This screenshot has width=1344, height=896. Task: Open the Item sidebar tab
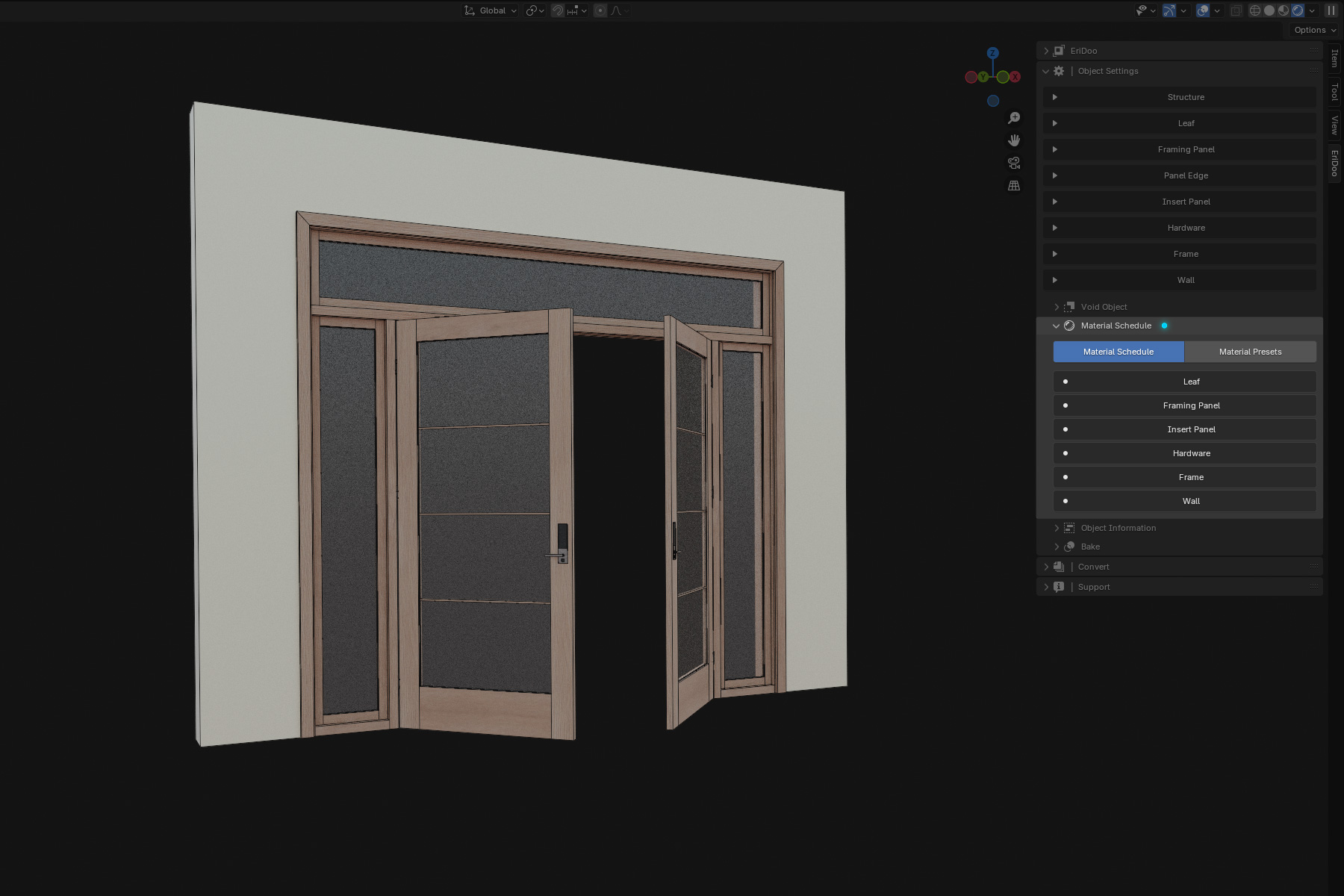(1334, 57)
